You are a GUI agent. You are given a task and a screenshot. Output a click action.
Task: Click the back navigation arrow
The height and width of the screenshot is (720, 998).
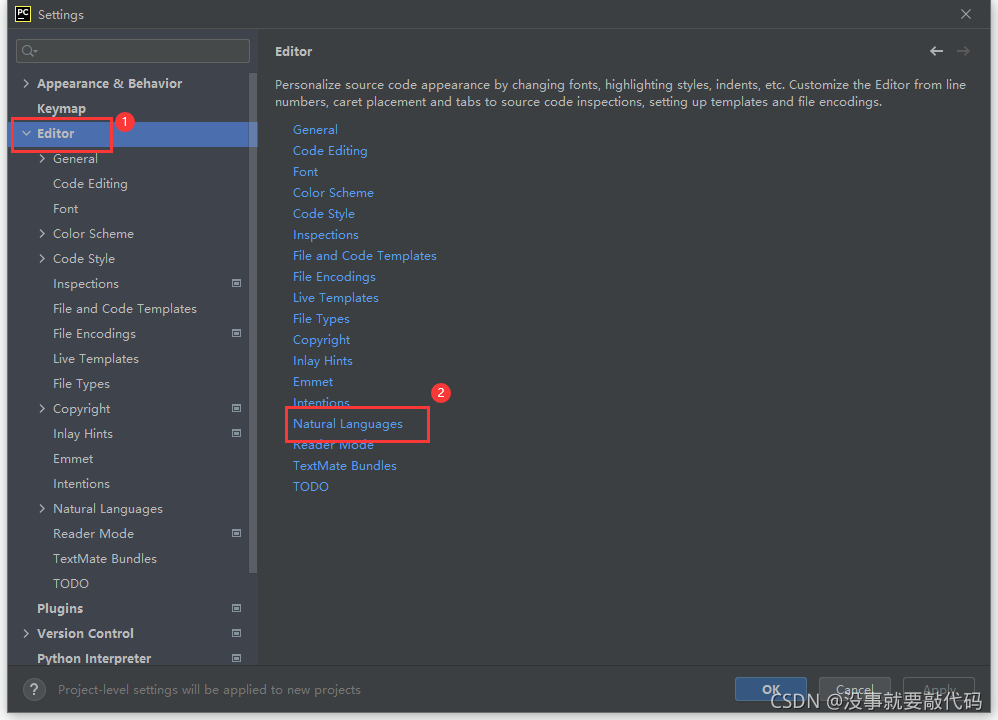point(936,51)
